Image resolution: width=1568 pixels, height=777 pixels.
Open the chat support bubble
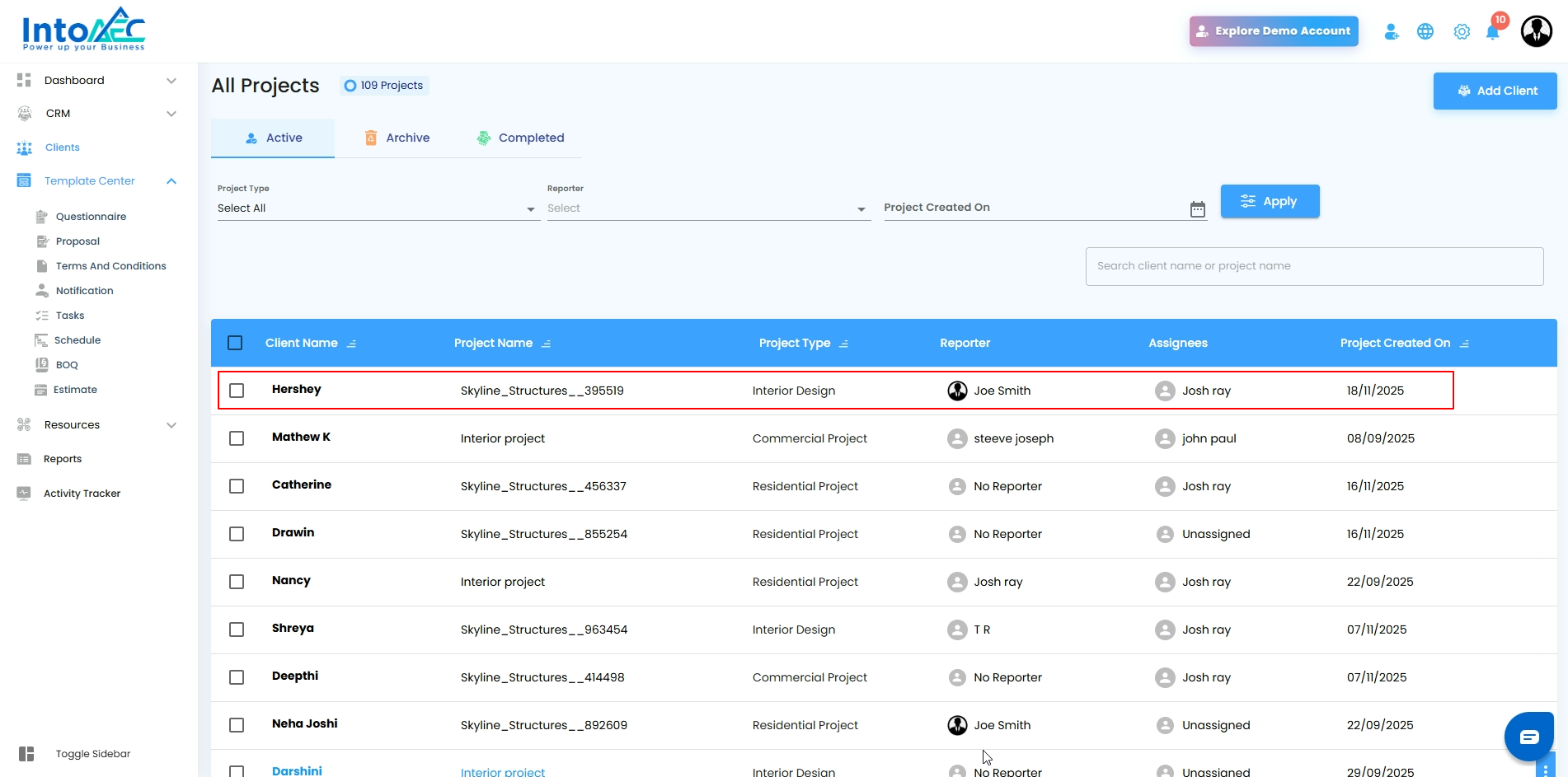pyautogui.click(x=1528, y=737)
